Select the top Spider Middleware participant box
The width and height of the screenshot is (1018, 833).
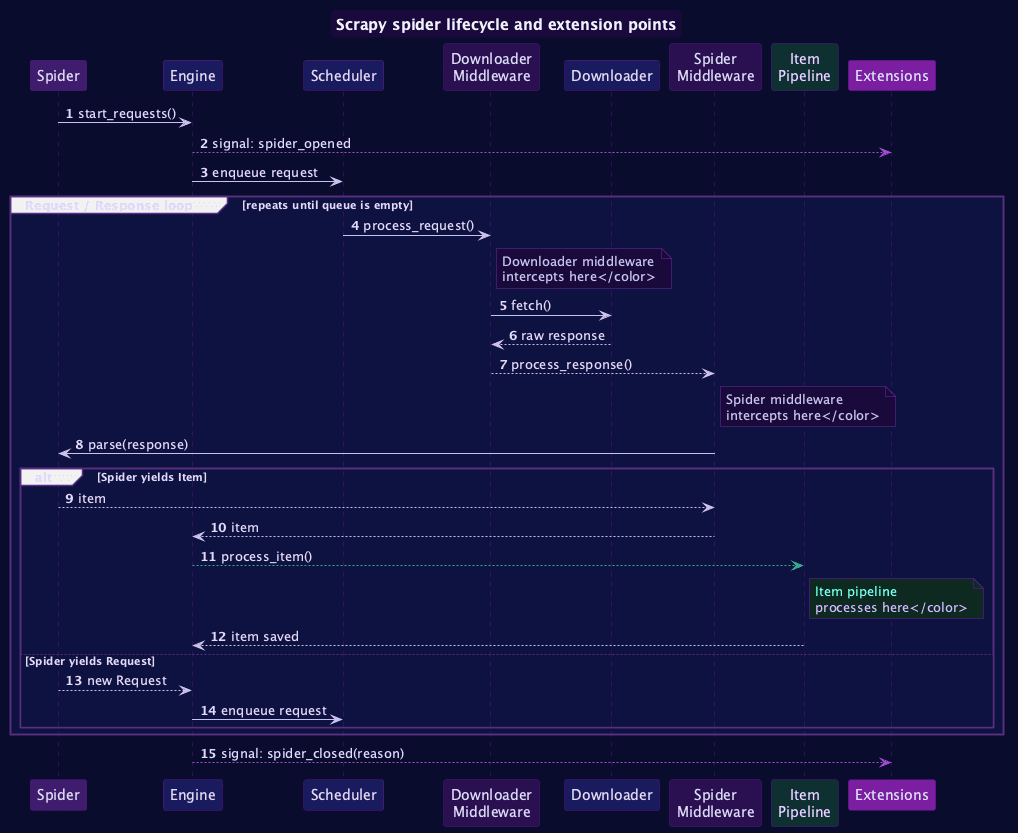(715, 67)
